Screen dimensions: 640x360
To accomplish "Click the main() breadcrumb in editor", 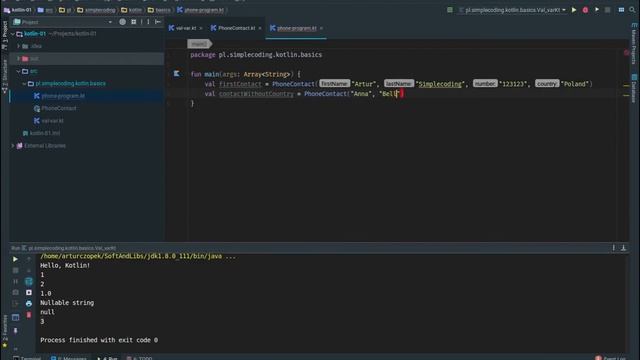I will click(x=199, y=44).
